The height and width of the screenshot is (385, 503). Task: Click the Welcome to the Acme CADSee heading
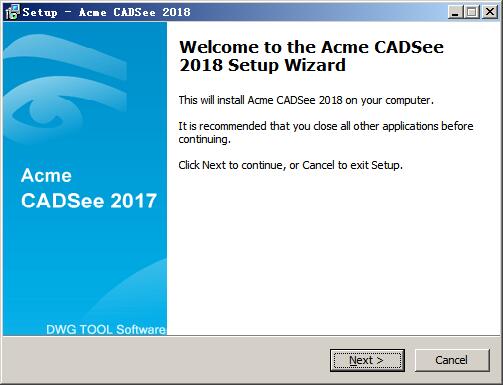tap(312, 47)
